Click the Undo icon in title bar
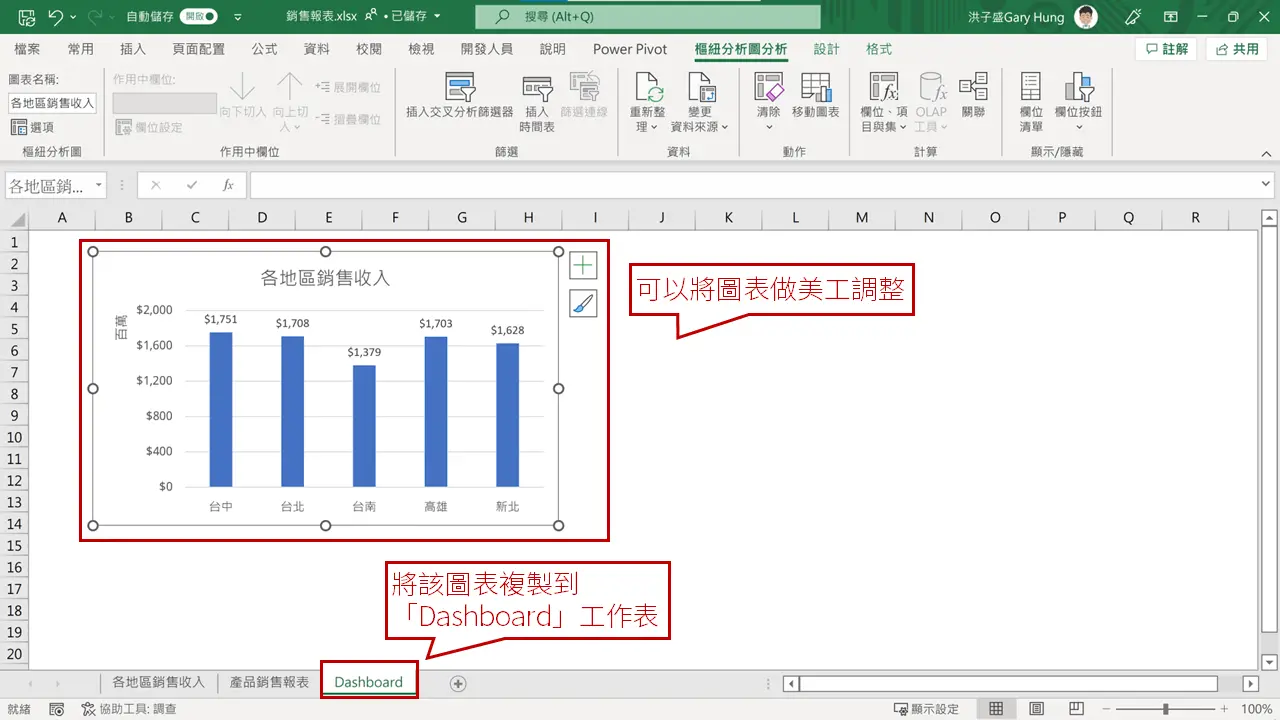Image resolution: width=1280 pixels, height=720 pixels. pyautogui.click(x=56, y=17)
